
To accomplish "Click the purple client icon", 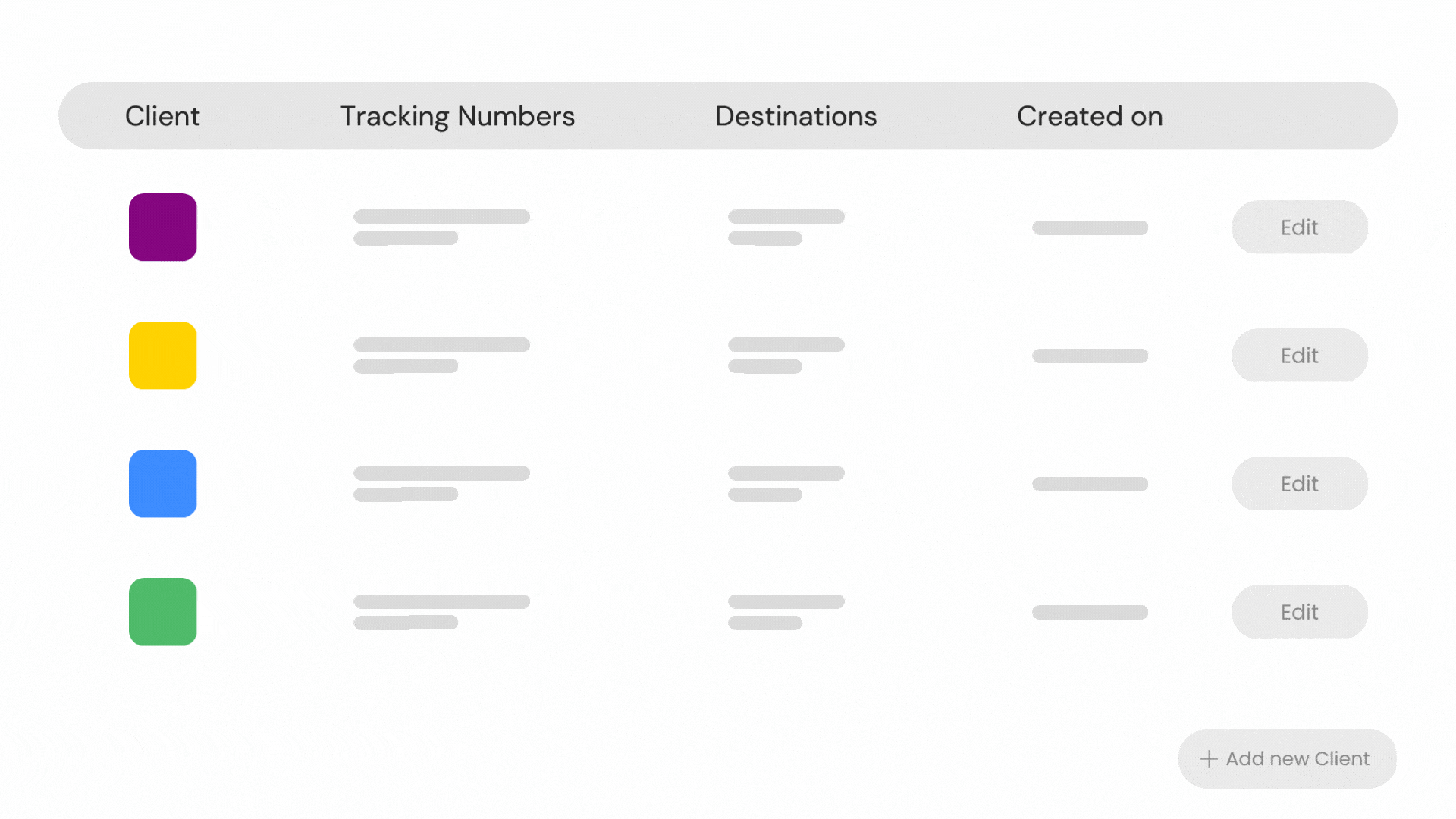I will [162, 227].
